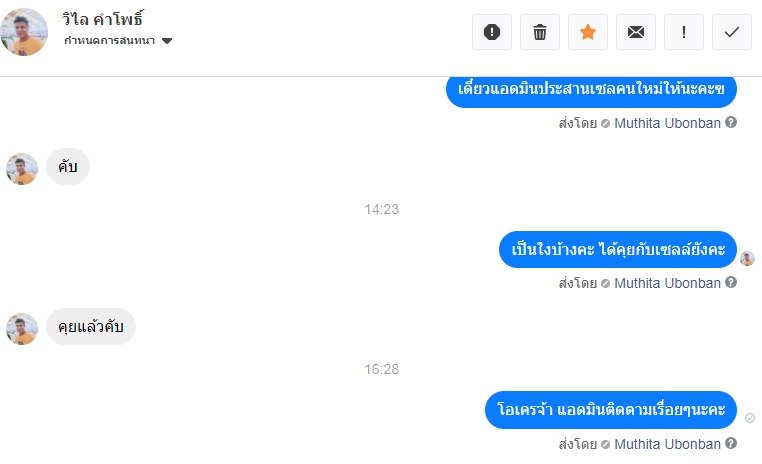Viewport: 762px width, 464px height.
Task: Click help icon beside first Muthita Ubonban
Action: [x=731, y=122]
